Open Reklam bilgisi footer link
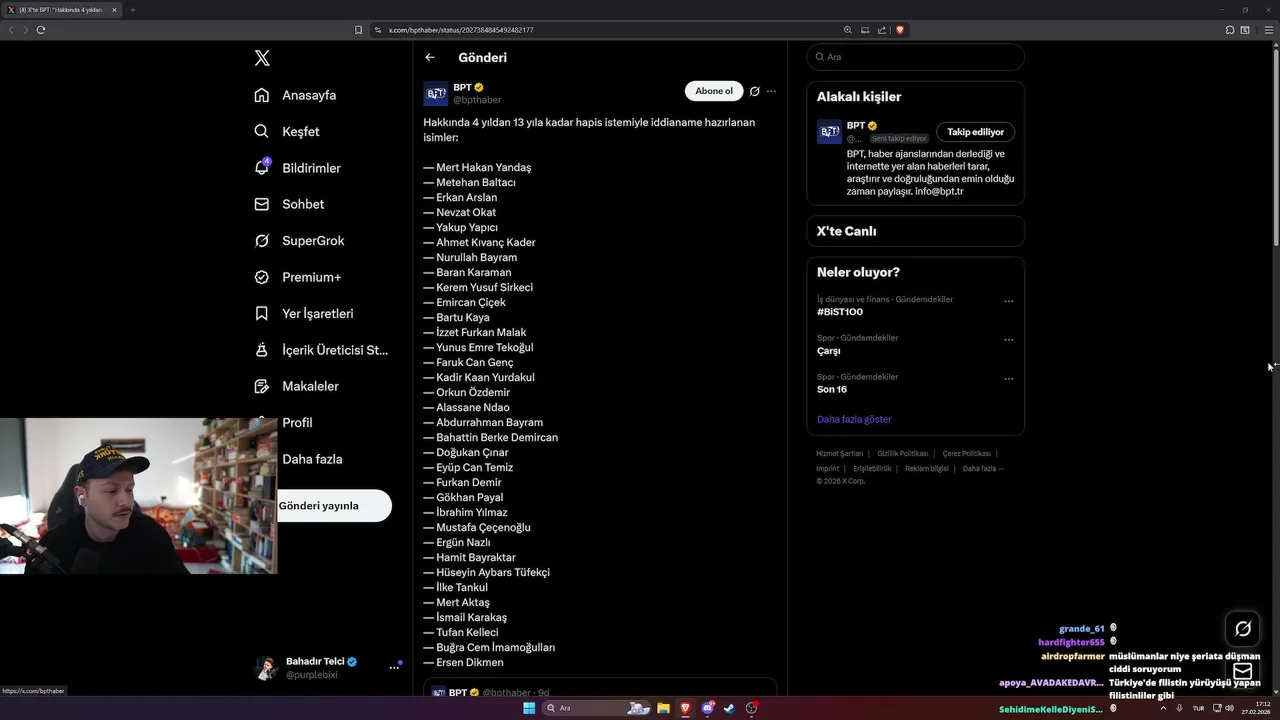The image size is (1280, 720). 927,468
